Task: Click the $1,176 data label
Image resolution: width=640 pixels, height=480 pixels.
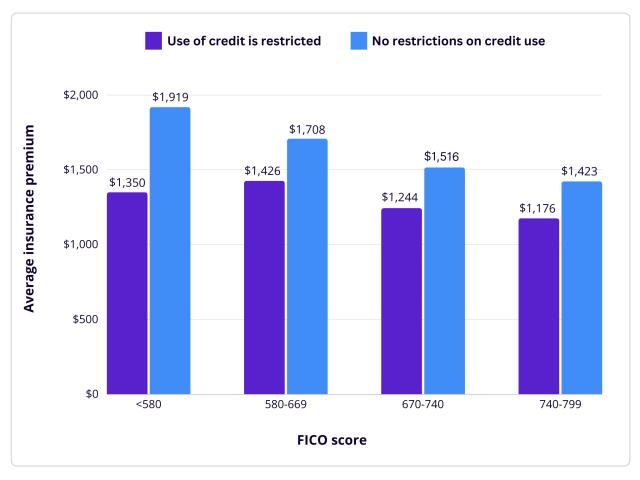Action: click(x=538, y=208)
